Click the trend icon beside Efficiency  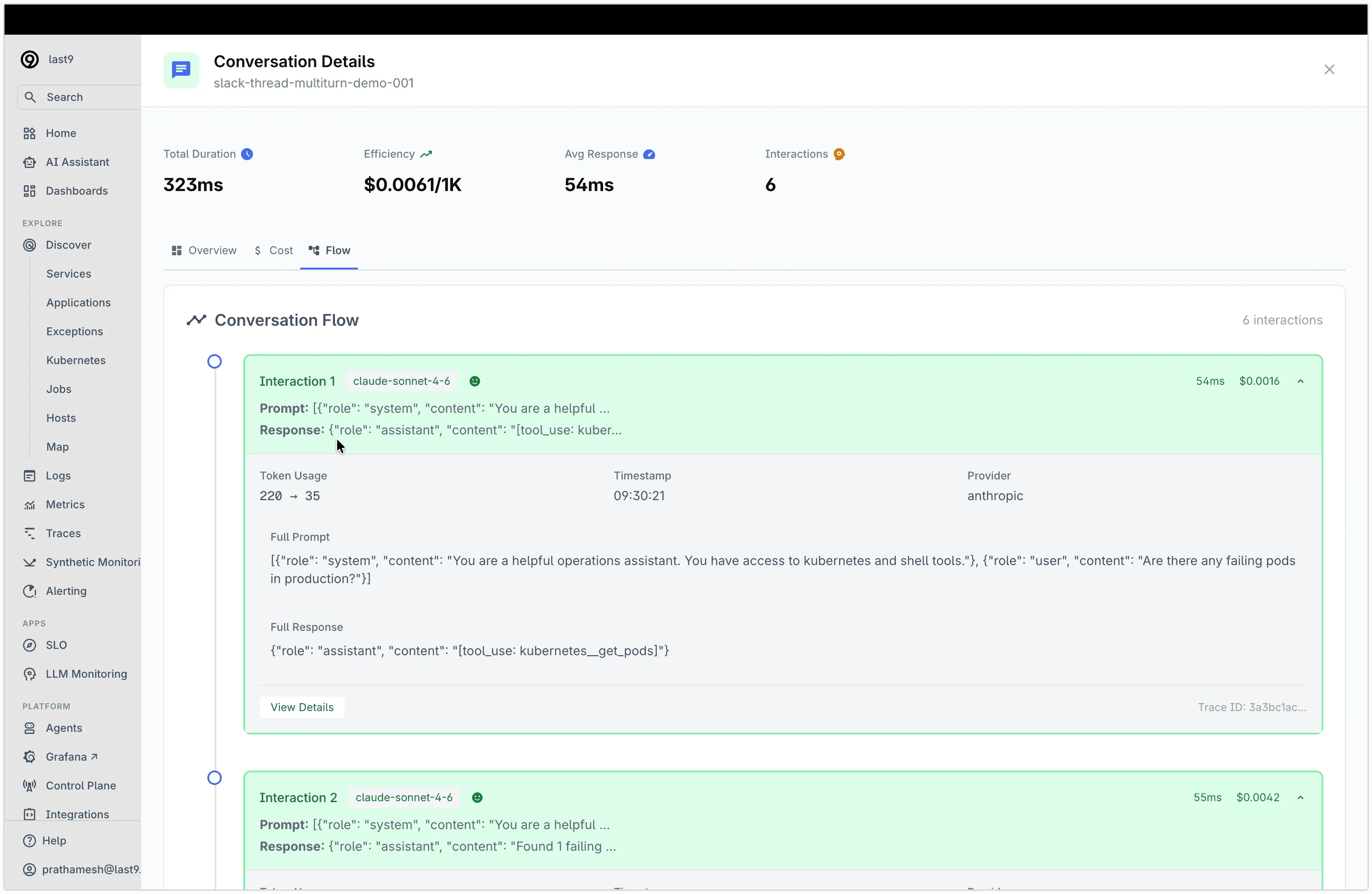click(x=426, y=154)
